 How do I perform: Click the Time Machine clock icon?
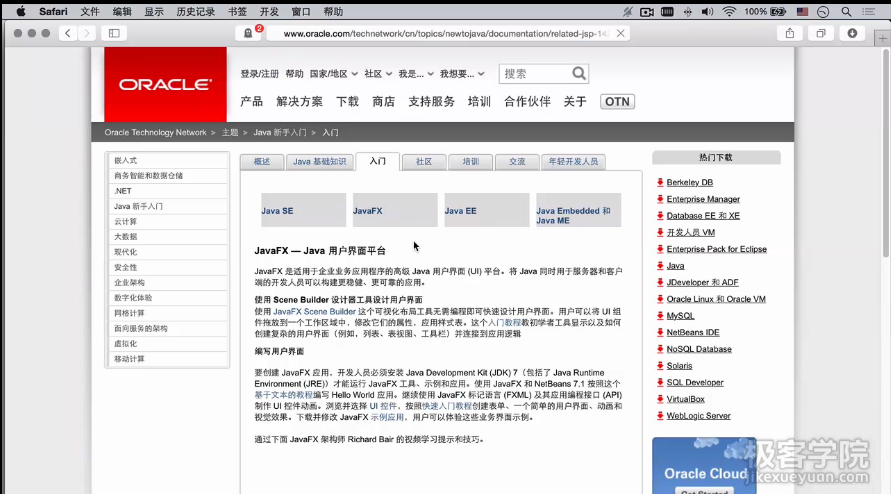click(823, 11)
